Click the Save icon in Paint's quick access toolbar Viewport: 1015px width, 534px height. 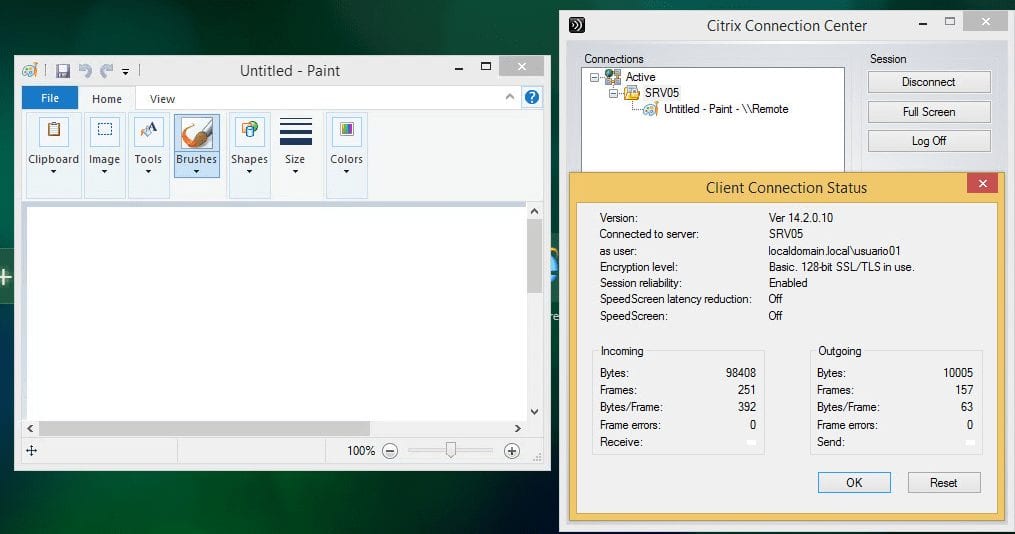pos(63,71)
